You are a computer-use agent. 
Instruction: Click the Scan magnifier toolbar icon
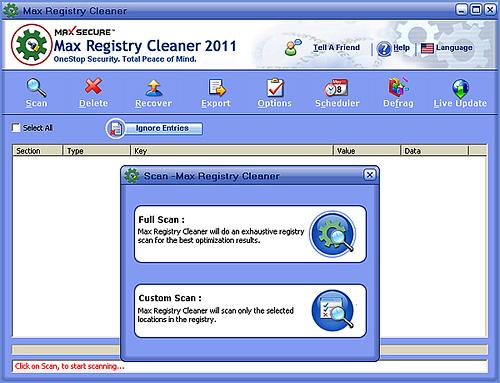[x=36, y=87]
